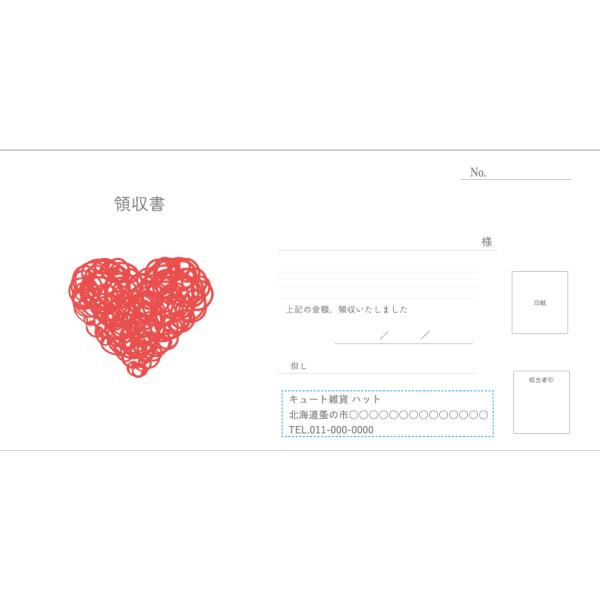Click the 担当者印 label text
Image resolution: width=600 pixels, height=600 pixels.
(541, 380)
